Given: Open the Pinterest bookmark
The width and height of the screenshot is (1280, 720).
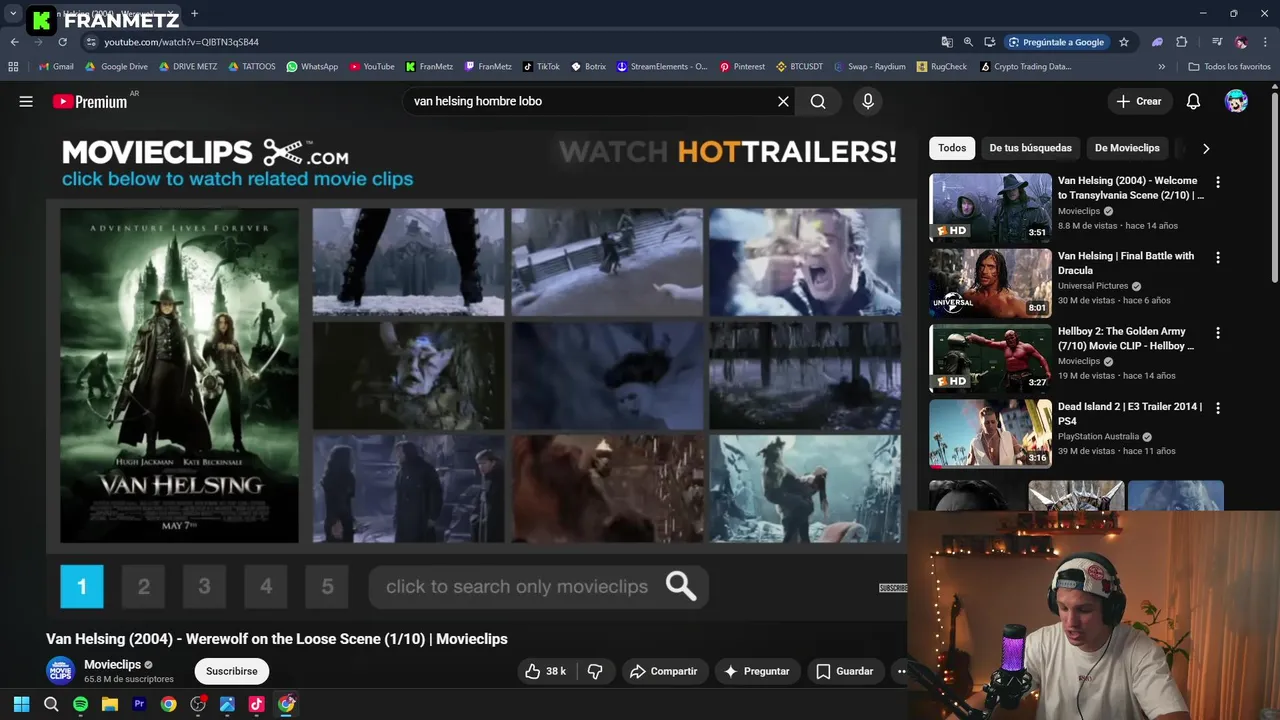Looking at the screenshot, I should tap(742, 67).
